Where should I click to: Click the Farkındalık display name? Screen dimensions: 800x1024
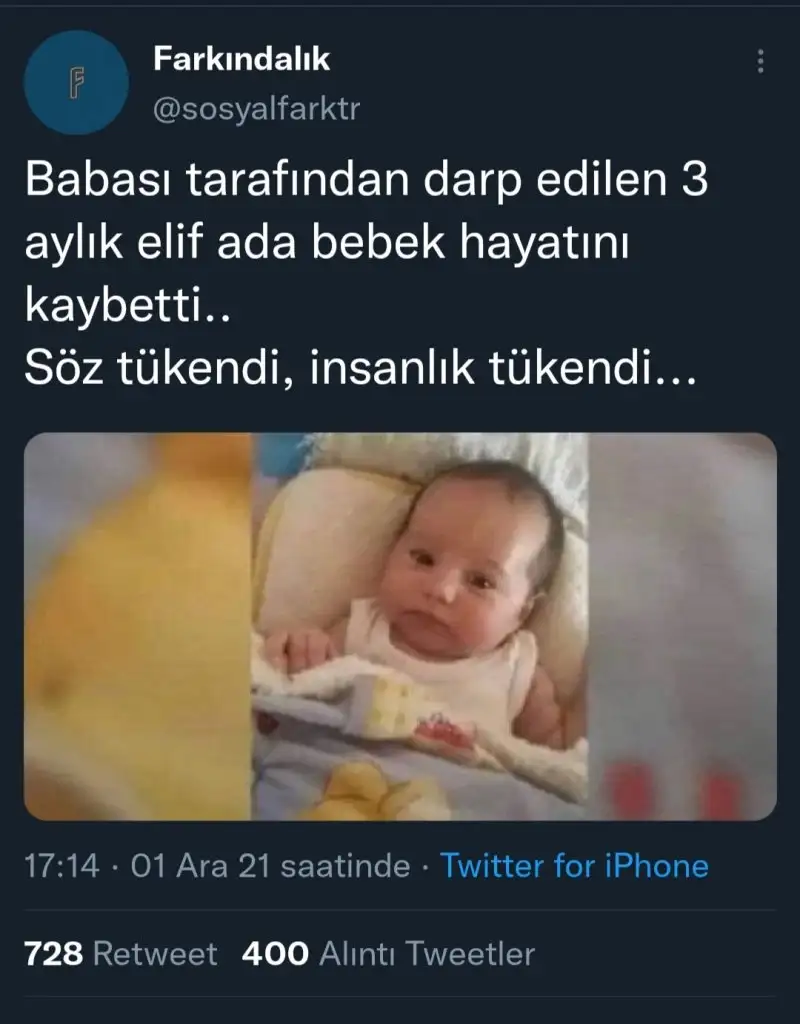pos(242,59)
